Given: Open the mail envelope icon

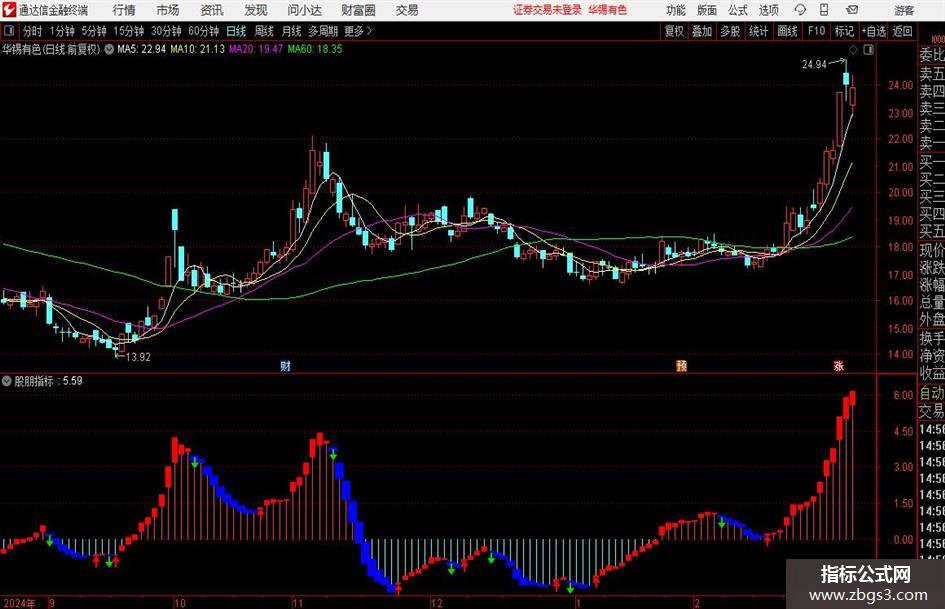Looking at the screenshot, I should tap(852, 10).
